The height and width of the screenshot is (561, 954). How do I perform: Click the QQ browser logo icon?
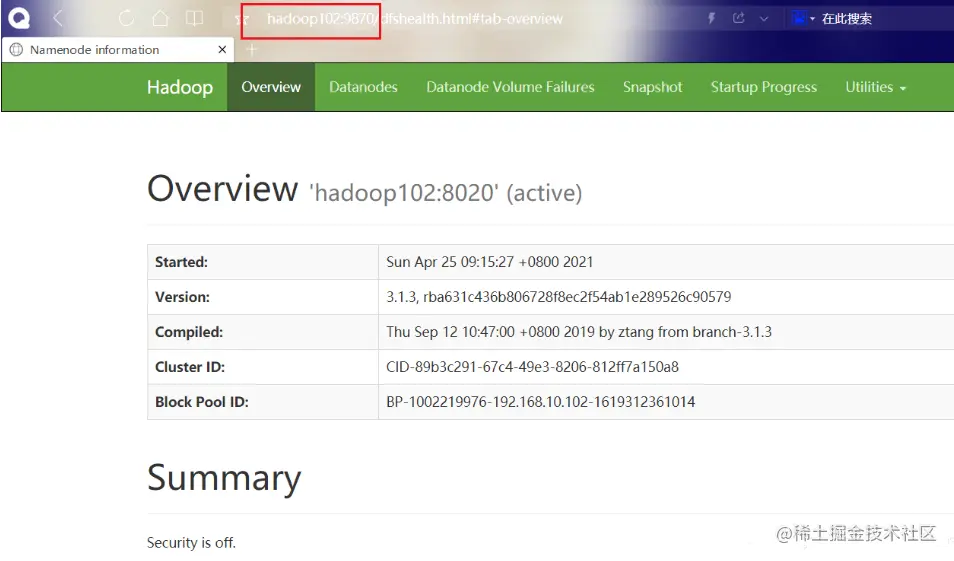click(x=19, y=18)
